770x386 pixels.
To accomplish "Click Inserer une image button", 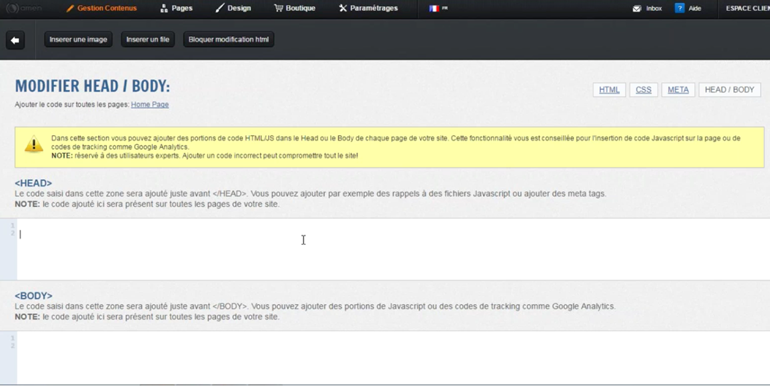I will point(78,39).
